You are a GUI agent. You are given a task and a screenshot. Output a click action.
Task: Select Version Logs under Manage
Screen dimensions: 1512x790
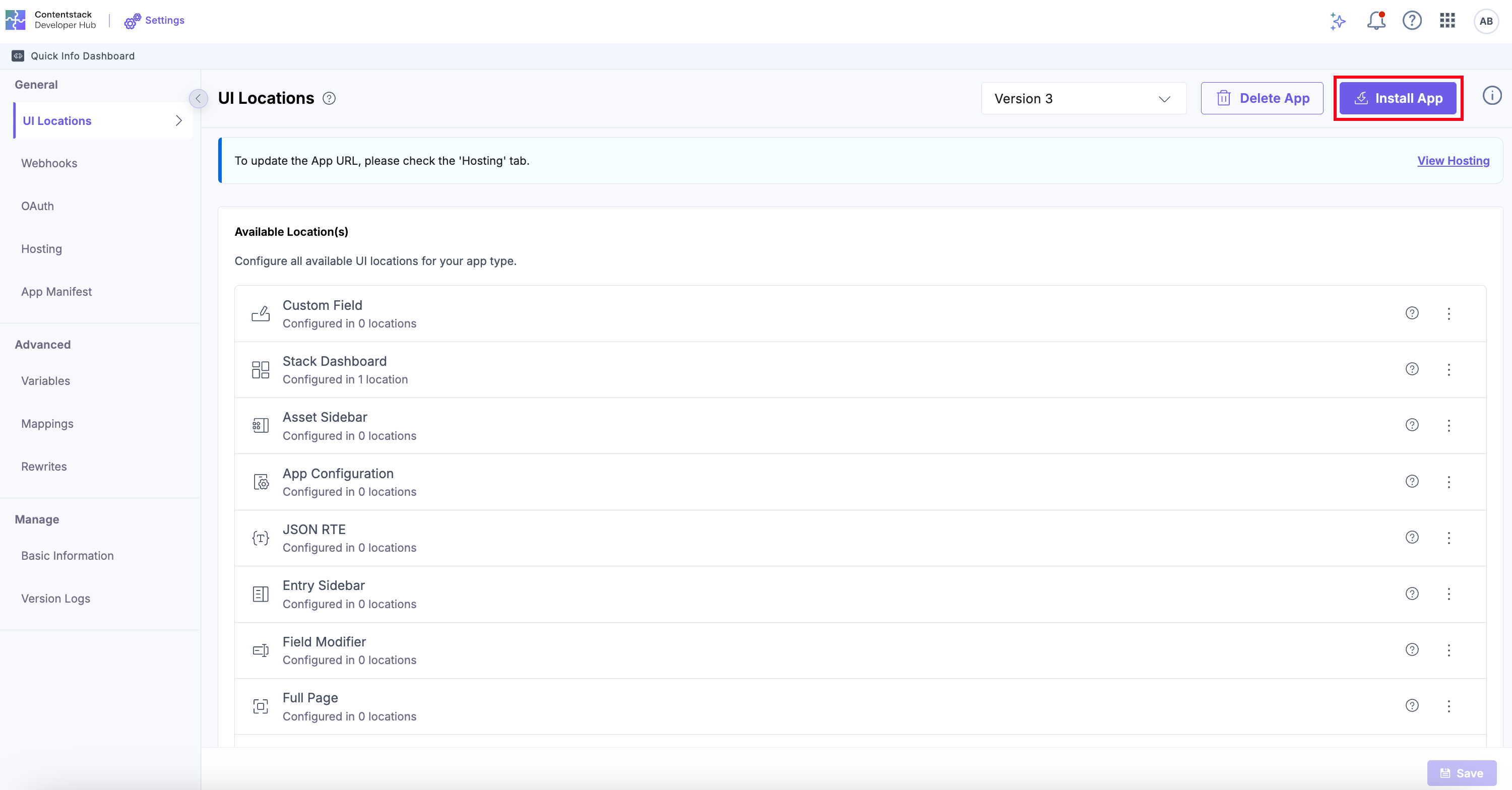56,599
